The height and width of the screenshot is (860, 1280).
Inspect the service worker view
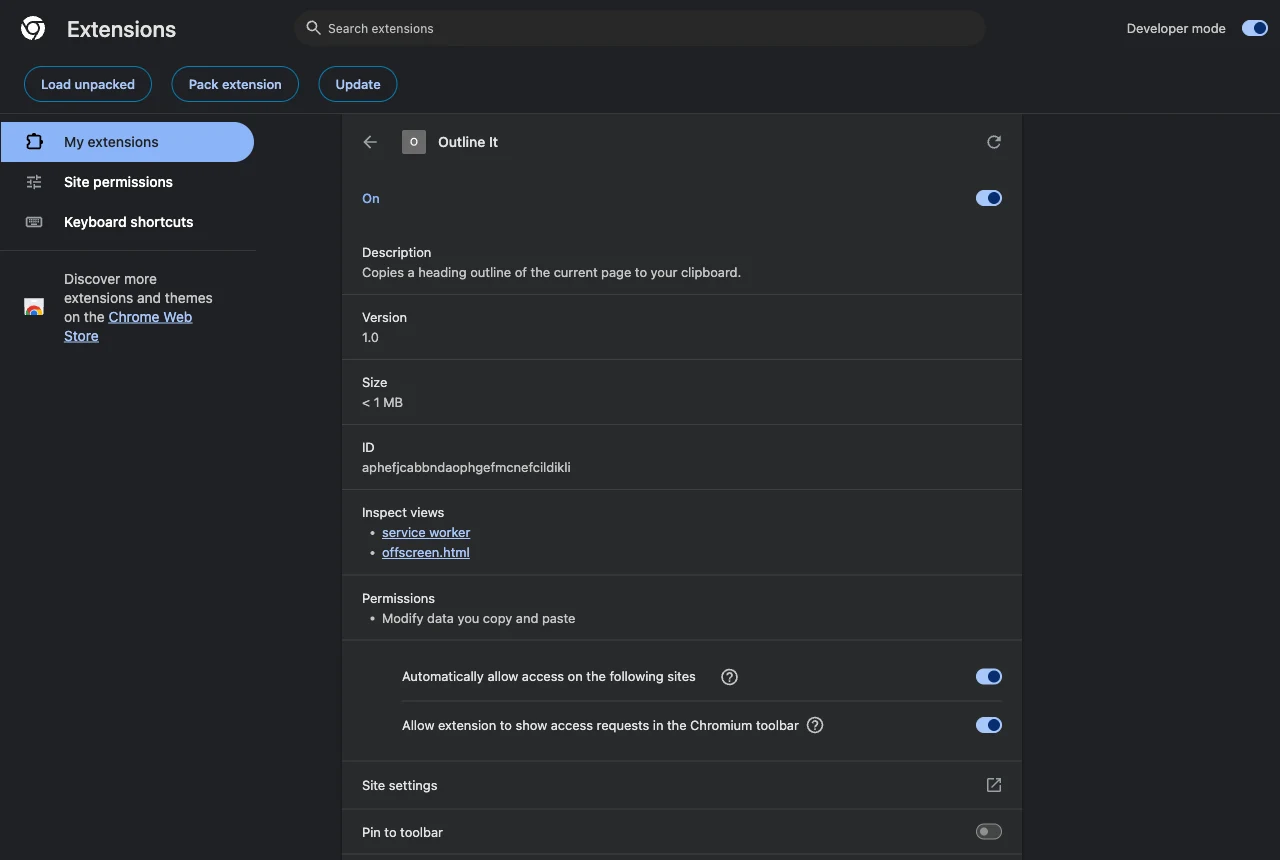pos(426,533)
